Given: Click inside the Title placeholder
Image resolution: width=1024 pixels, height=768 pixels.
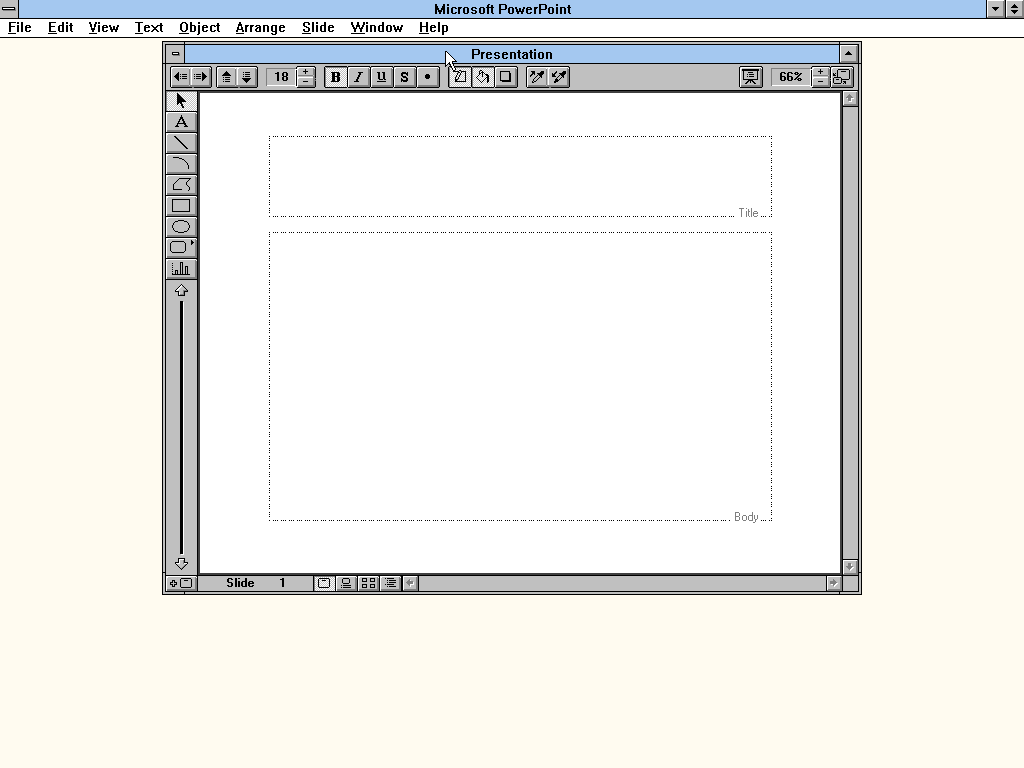Looking at the screenshot, I should tap(520, 176).
